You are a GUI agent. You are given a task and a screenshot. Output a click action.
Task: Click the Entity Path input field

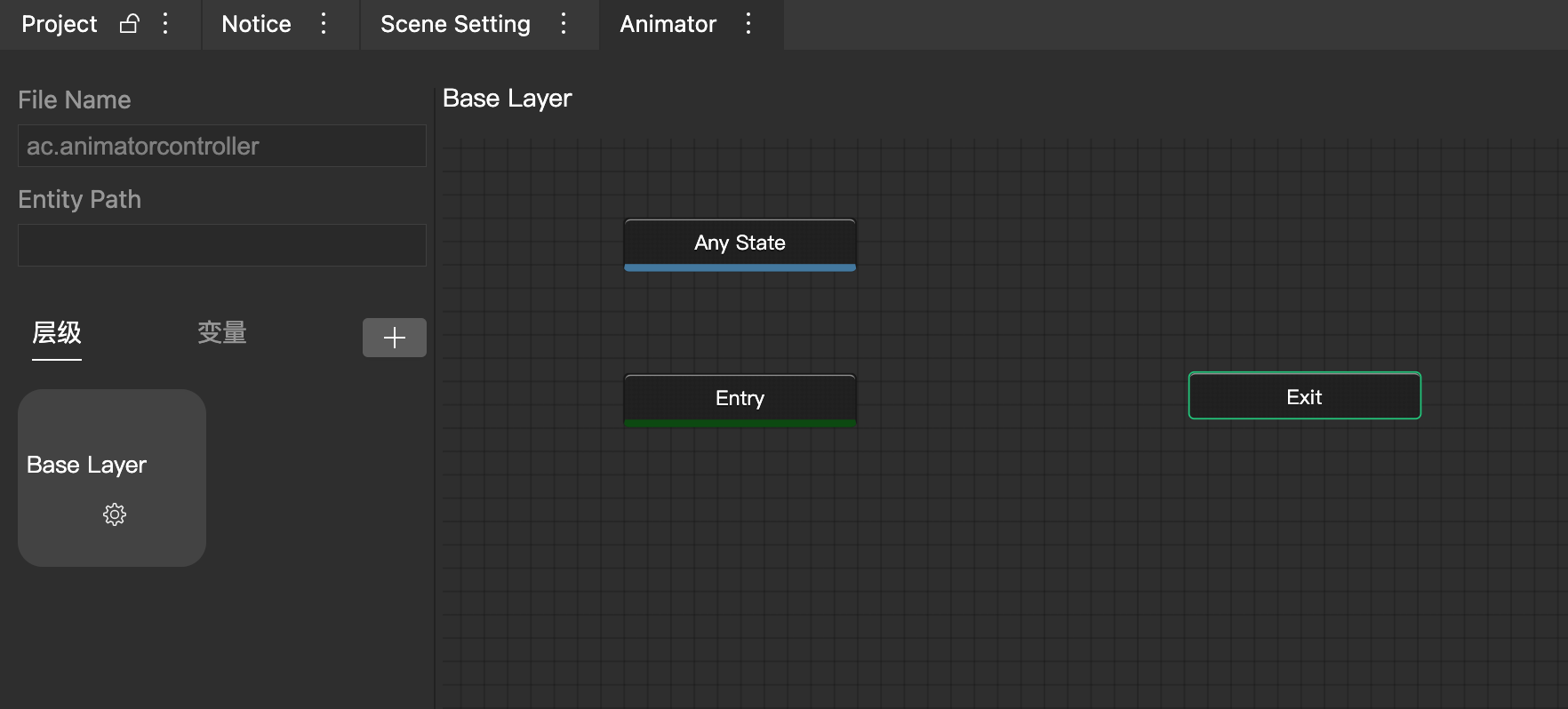click(x=222, y=245)
